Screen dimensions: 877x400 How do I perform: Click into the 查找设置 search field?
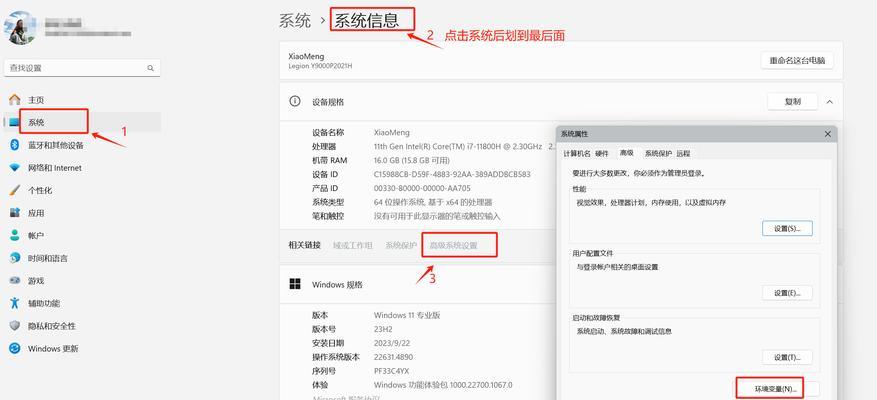click(82, 68)
